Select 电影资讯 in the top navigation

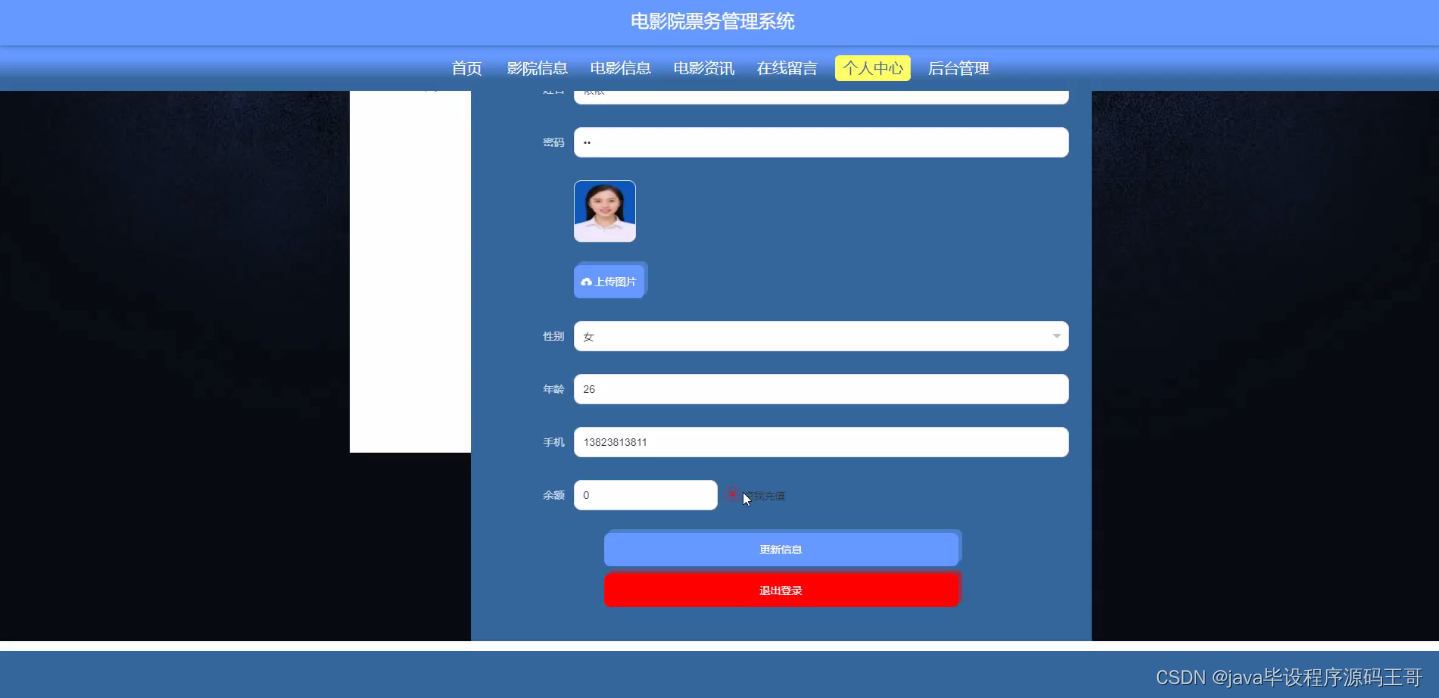(704, 68)
